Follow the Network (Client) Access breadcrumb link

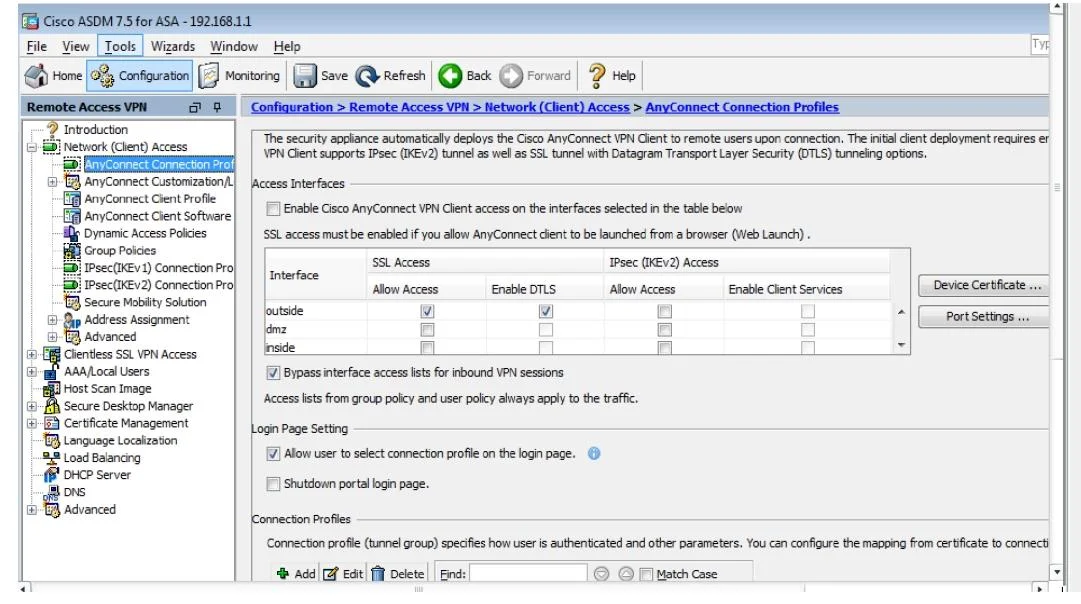coord(557,107)
